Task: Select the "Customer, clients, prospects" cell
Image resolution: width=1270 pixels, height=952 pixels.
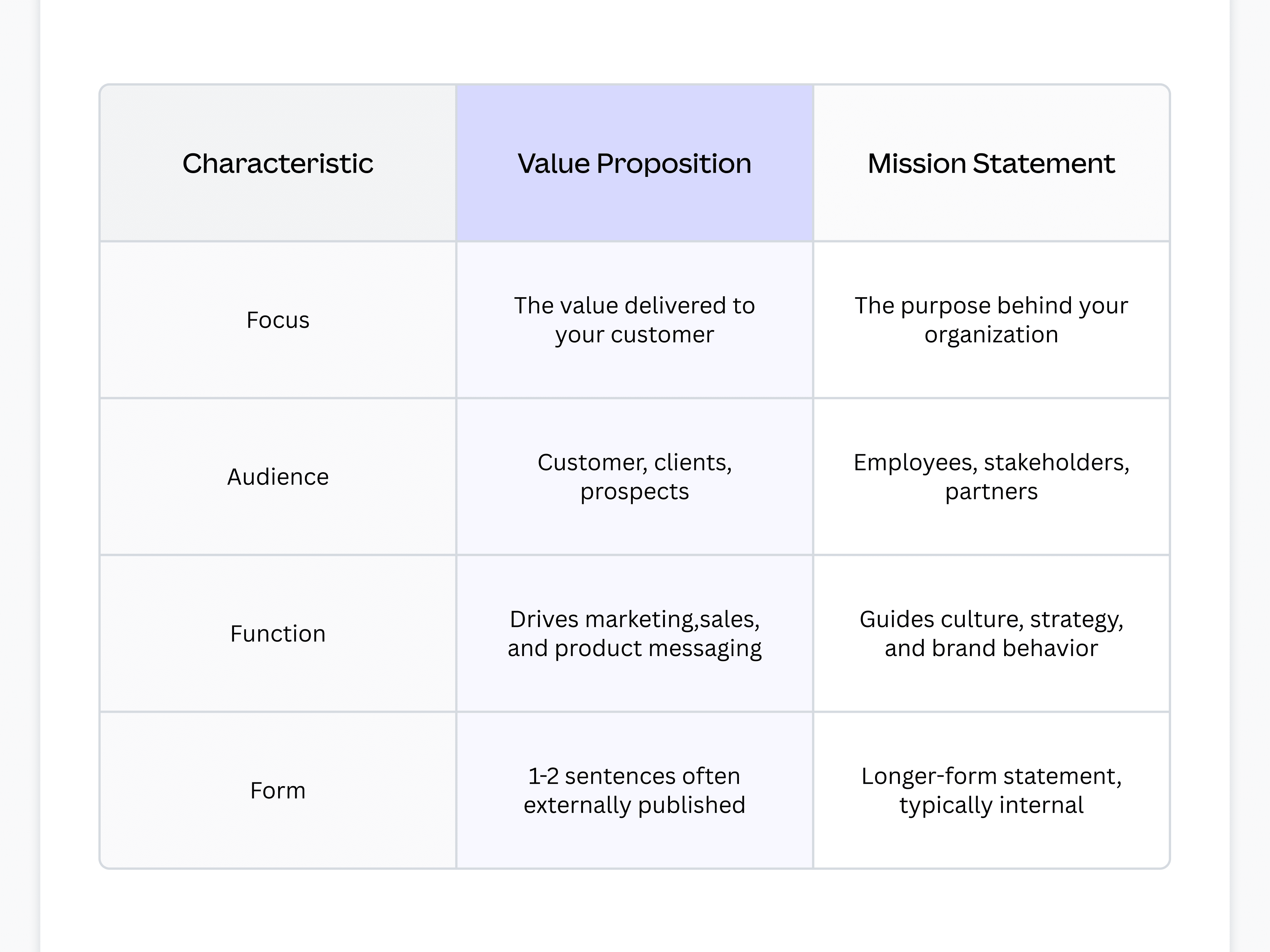Action: (634, 476)
